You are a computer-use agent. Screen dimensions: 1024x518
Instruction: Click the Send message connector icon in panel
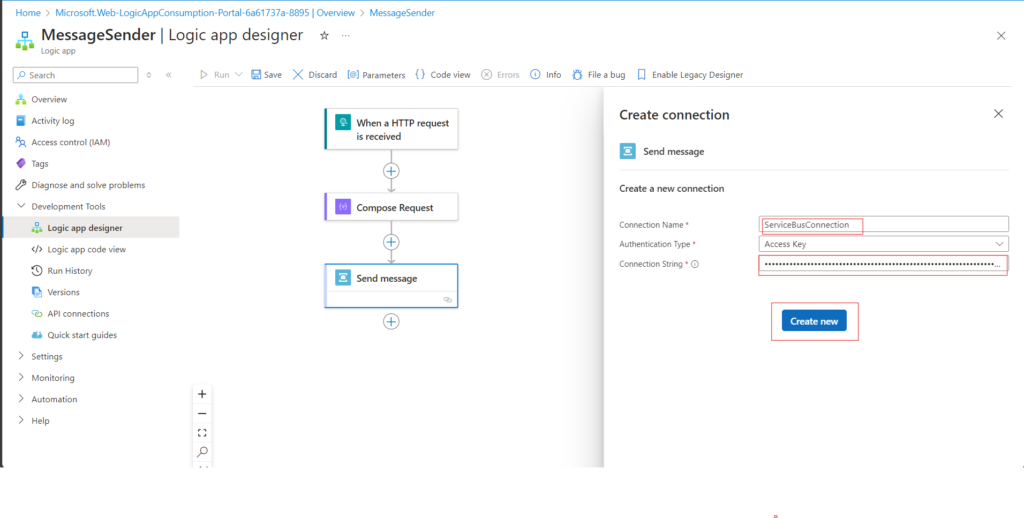[627, 152]
